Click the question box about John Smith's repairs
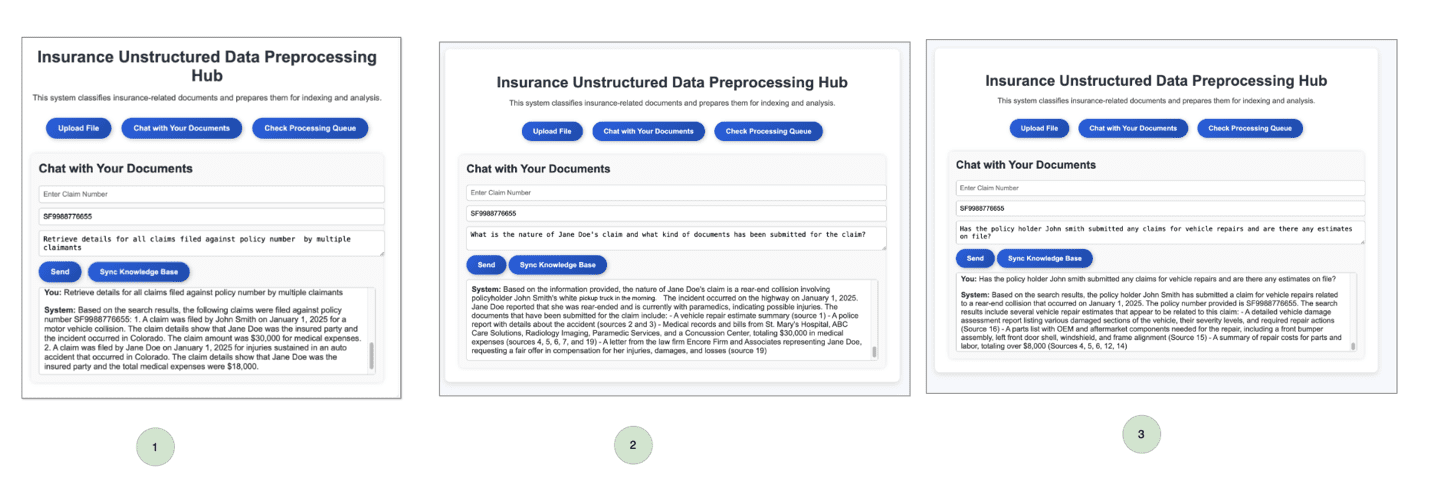 point(1160,232)
